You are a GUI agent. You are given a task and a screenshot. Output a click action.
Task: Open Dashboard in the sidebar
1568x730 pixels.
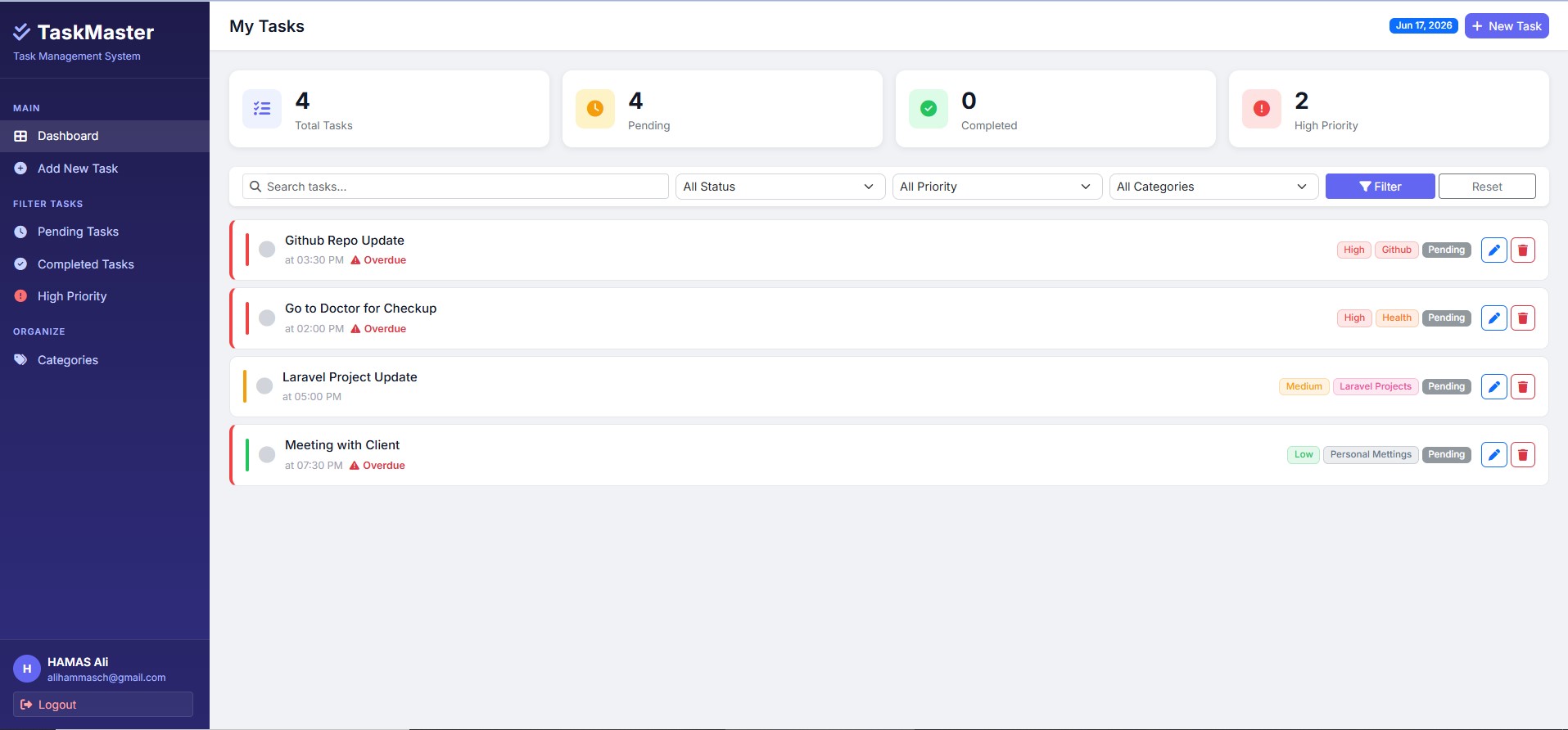tap(105, 136)
